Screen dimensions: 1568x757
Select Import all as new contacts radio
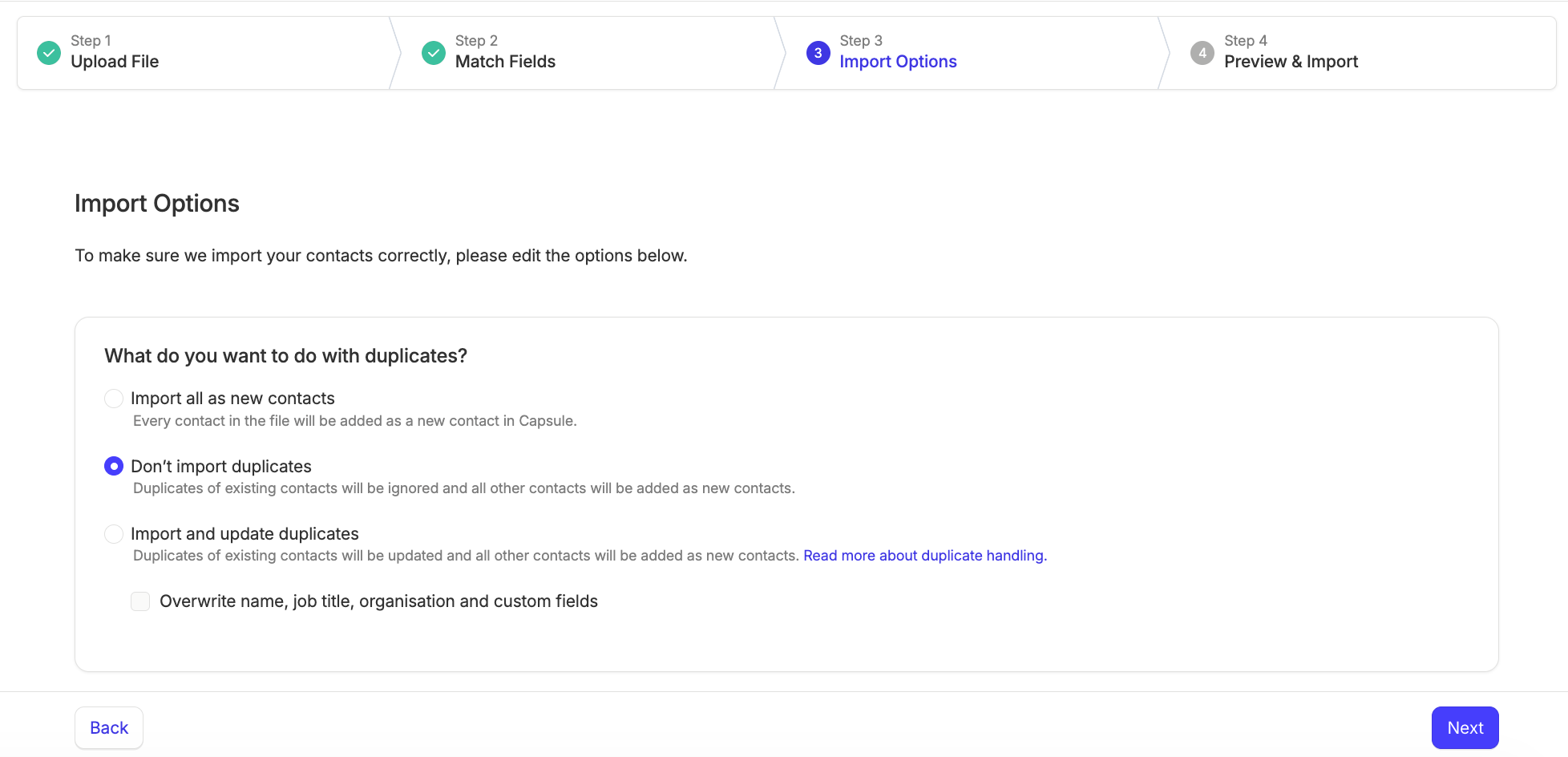click(114, 399)
